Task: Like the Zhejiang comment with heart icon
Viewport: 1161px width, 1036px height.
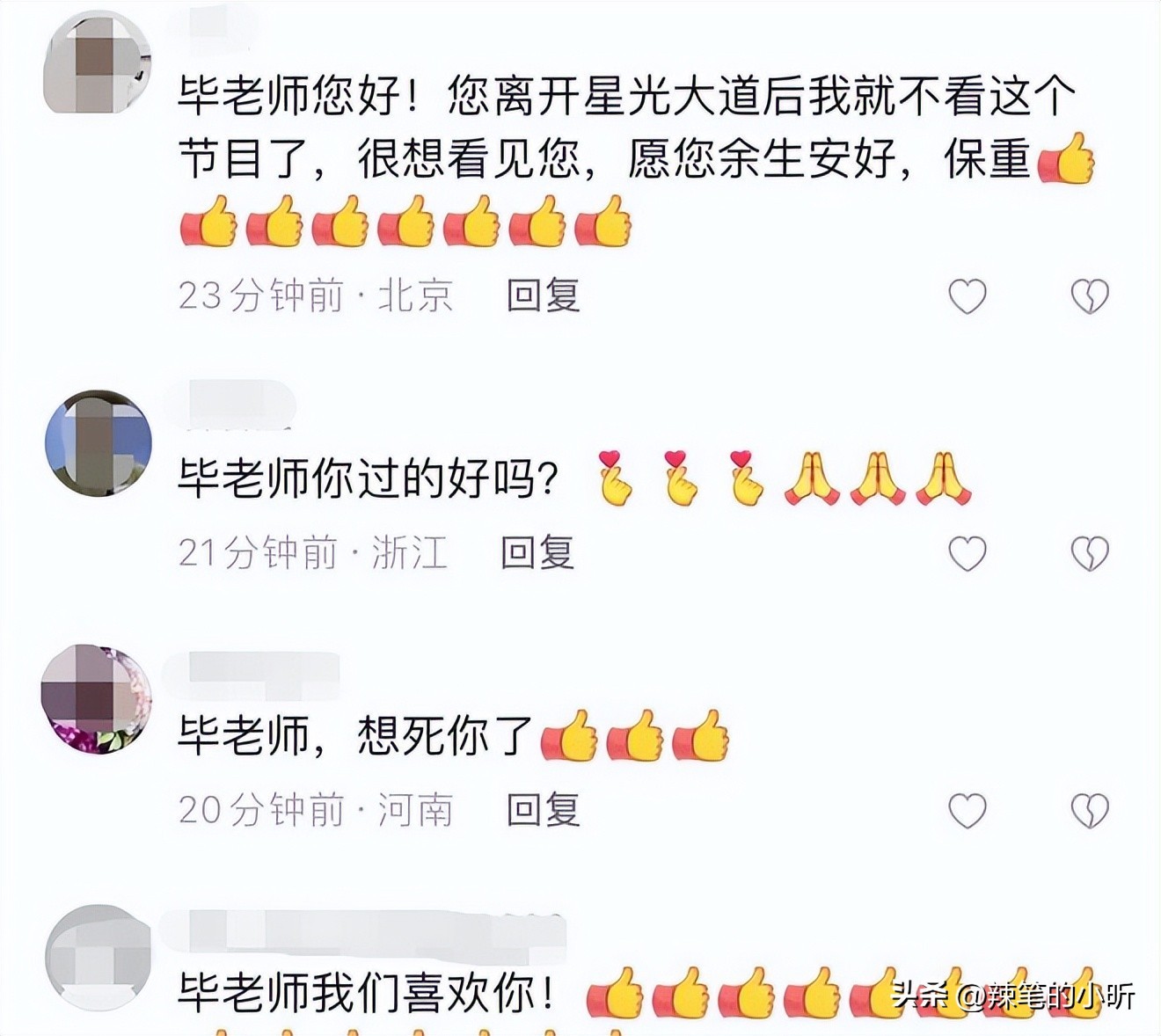Action: (x=967, y=554)
